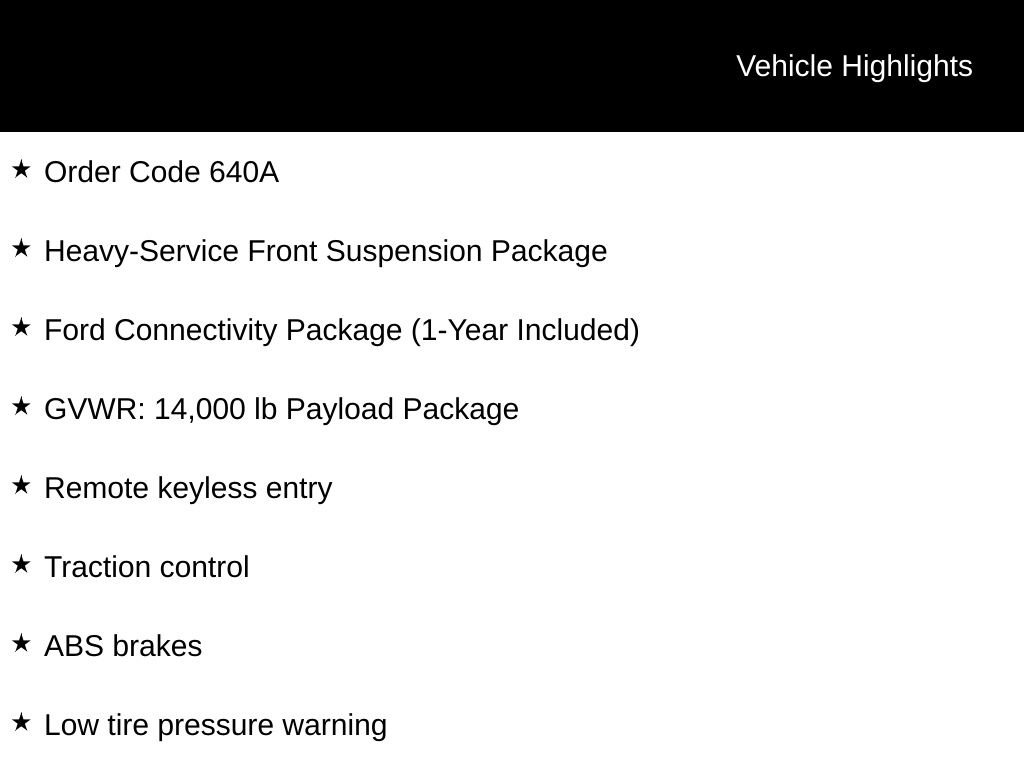Click the Order Code 640A text
The height and width of the screenshot is (768, 1024).
pyautogui.click(x=162, y=173)
